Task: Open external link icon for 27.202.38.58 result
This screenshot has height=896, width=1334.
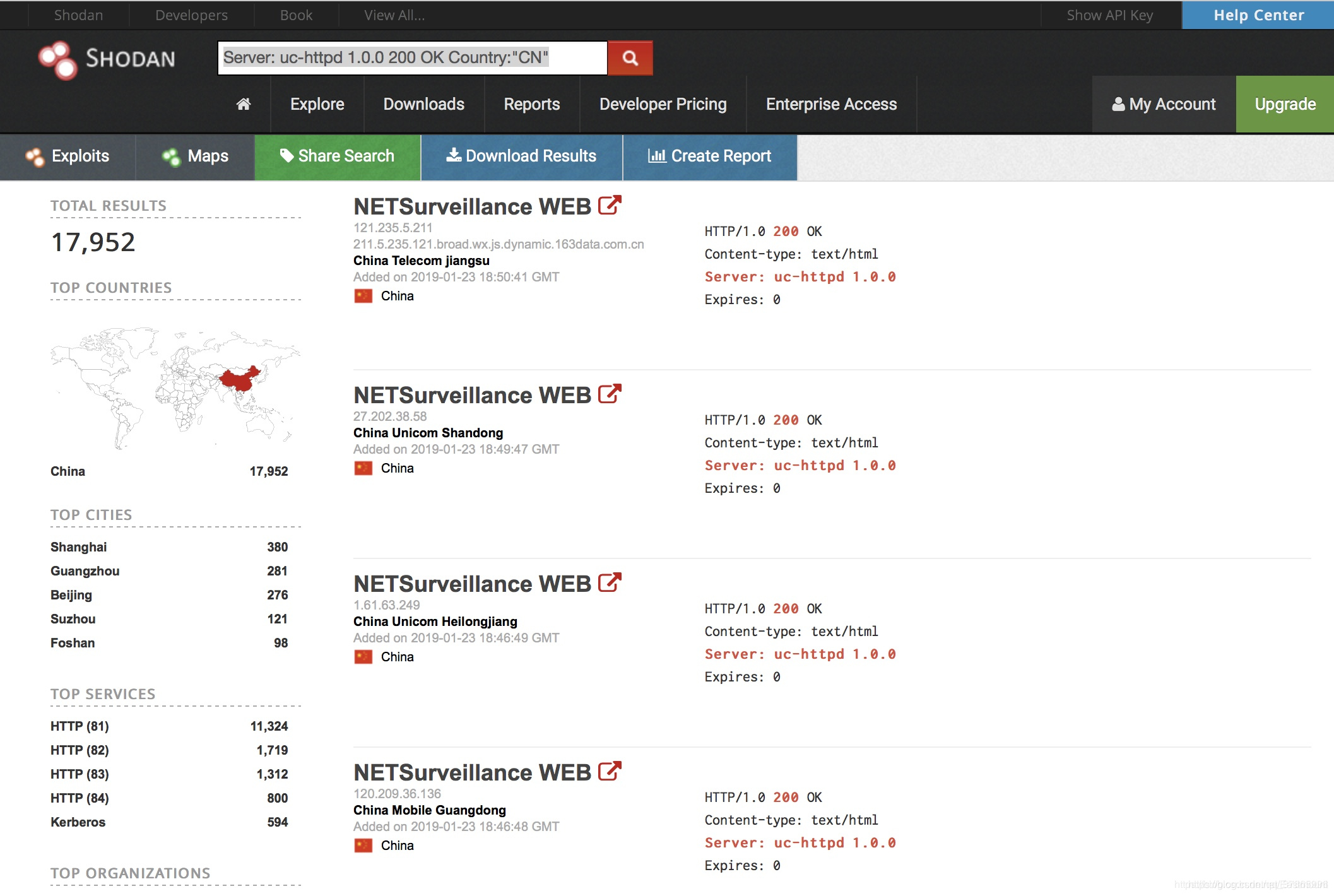Action: click(x=610, y=394)
